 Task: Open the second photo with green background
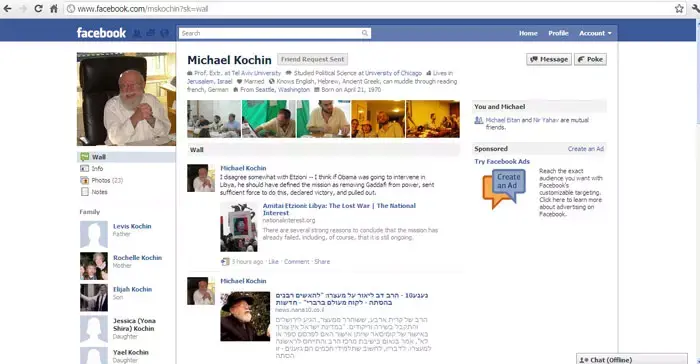click(x=269, y=119)
